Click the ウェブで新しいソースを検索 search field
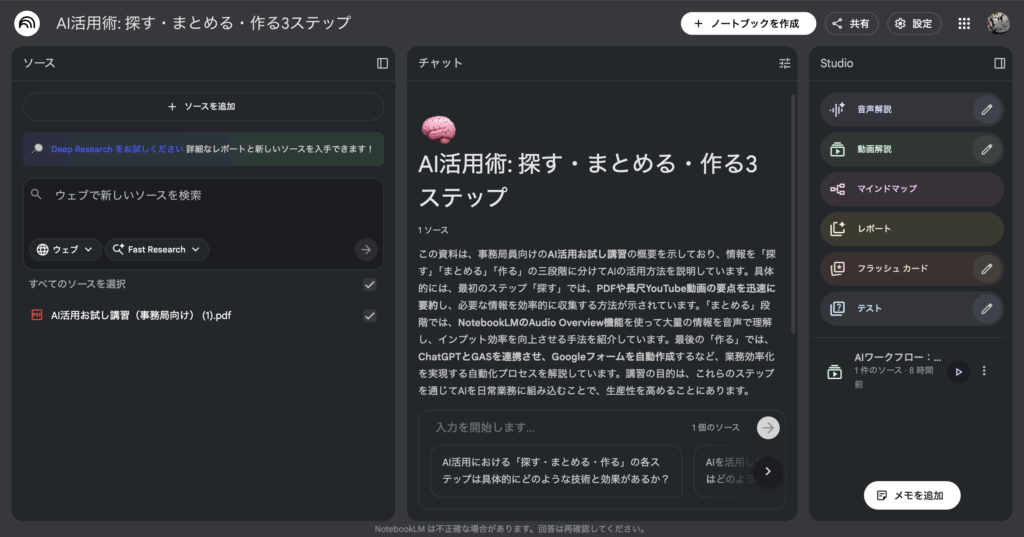Viewport: 1024px width, 537px height. coord(200,195)
